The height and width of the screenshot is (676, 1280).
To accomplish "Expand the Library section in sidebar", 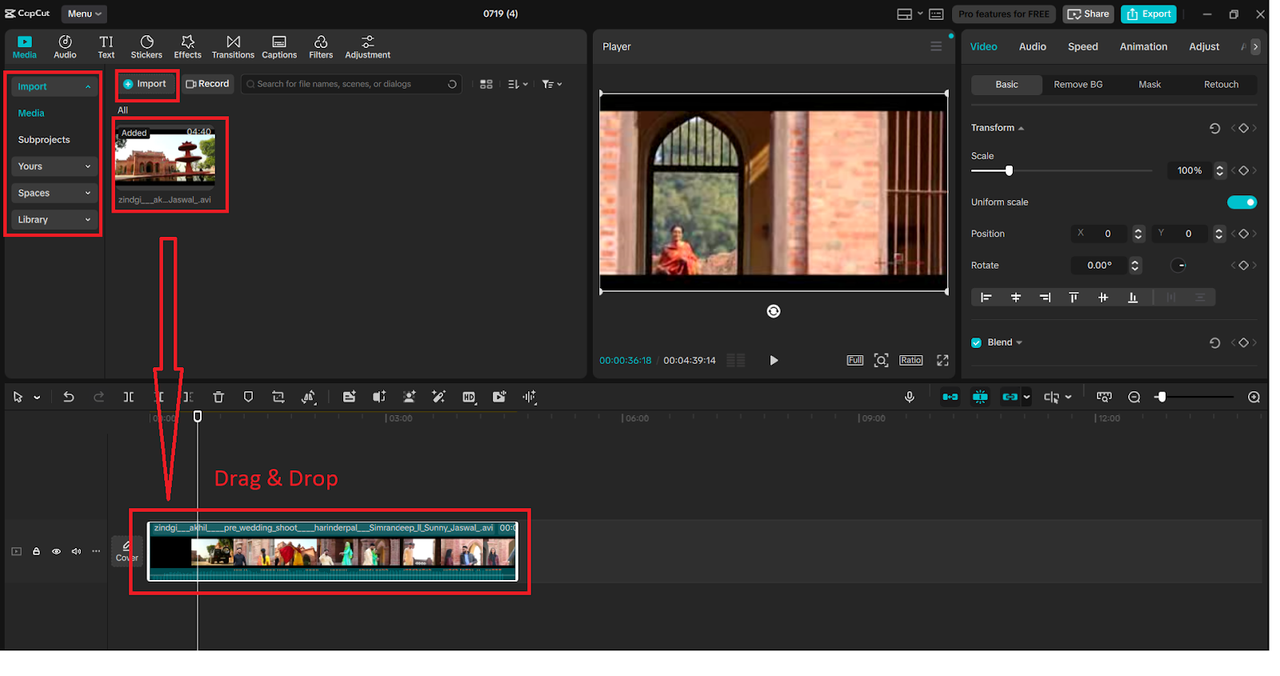I will (x=54, y=219).
